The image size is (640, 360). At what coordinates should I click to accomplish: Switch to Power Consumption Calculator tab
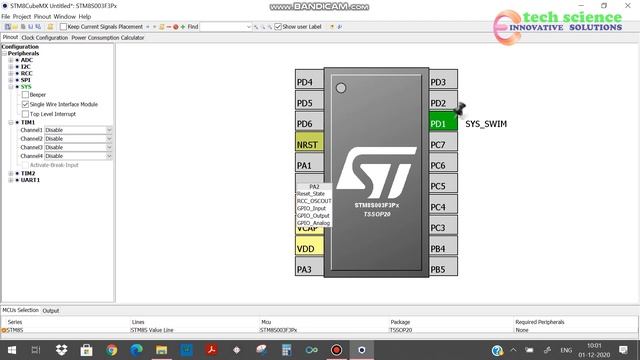[x=108, y=38]
